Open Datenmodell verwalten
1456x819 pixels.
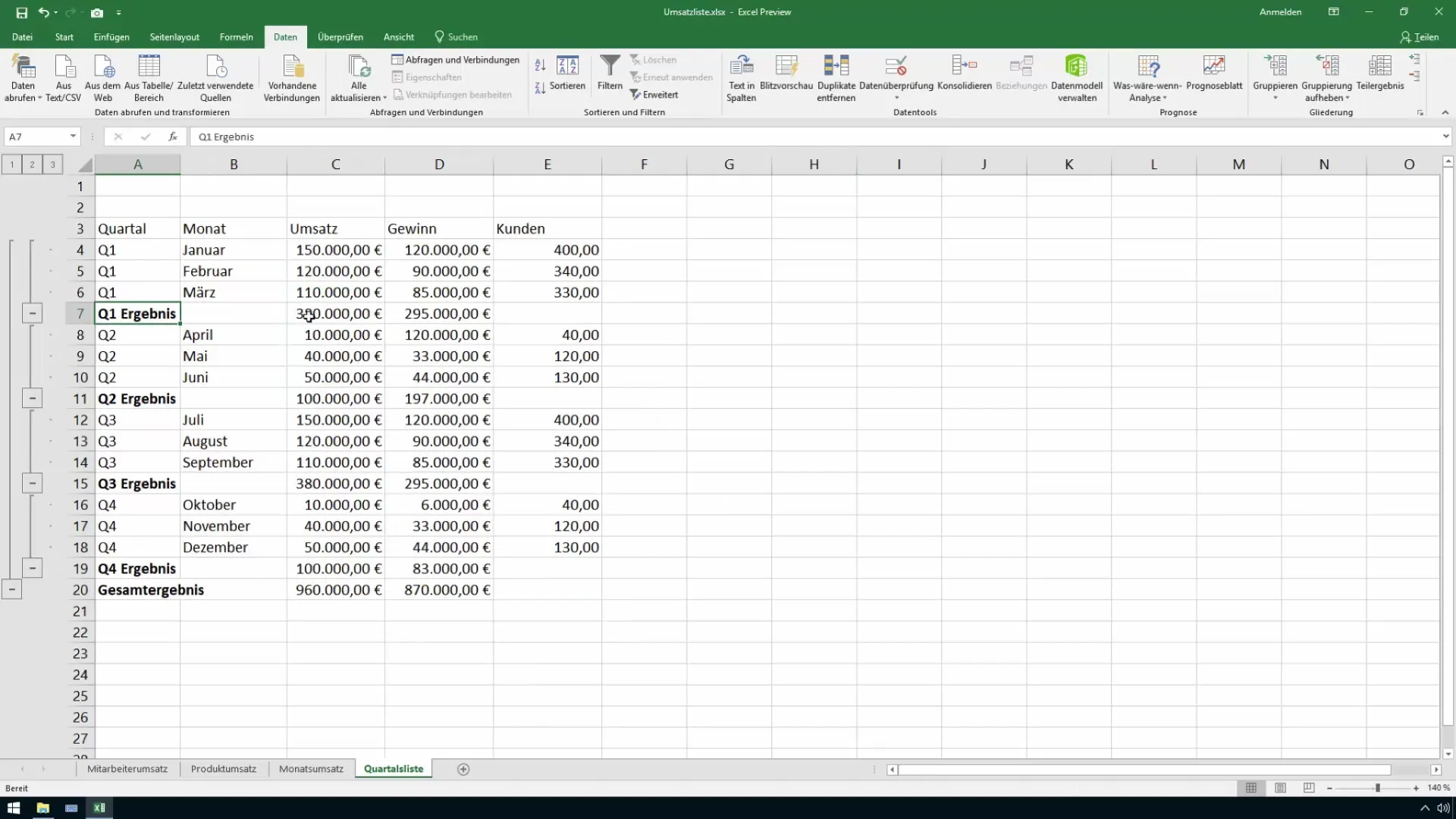pyautogui.click(x=1077, y=78)
